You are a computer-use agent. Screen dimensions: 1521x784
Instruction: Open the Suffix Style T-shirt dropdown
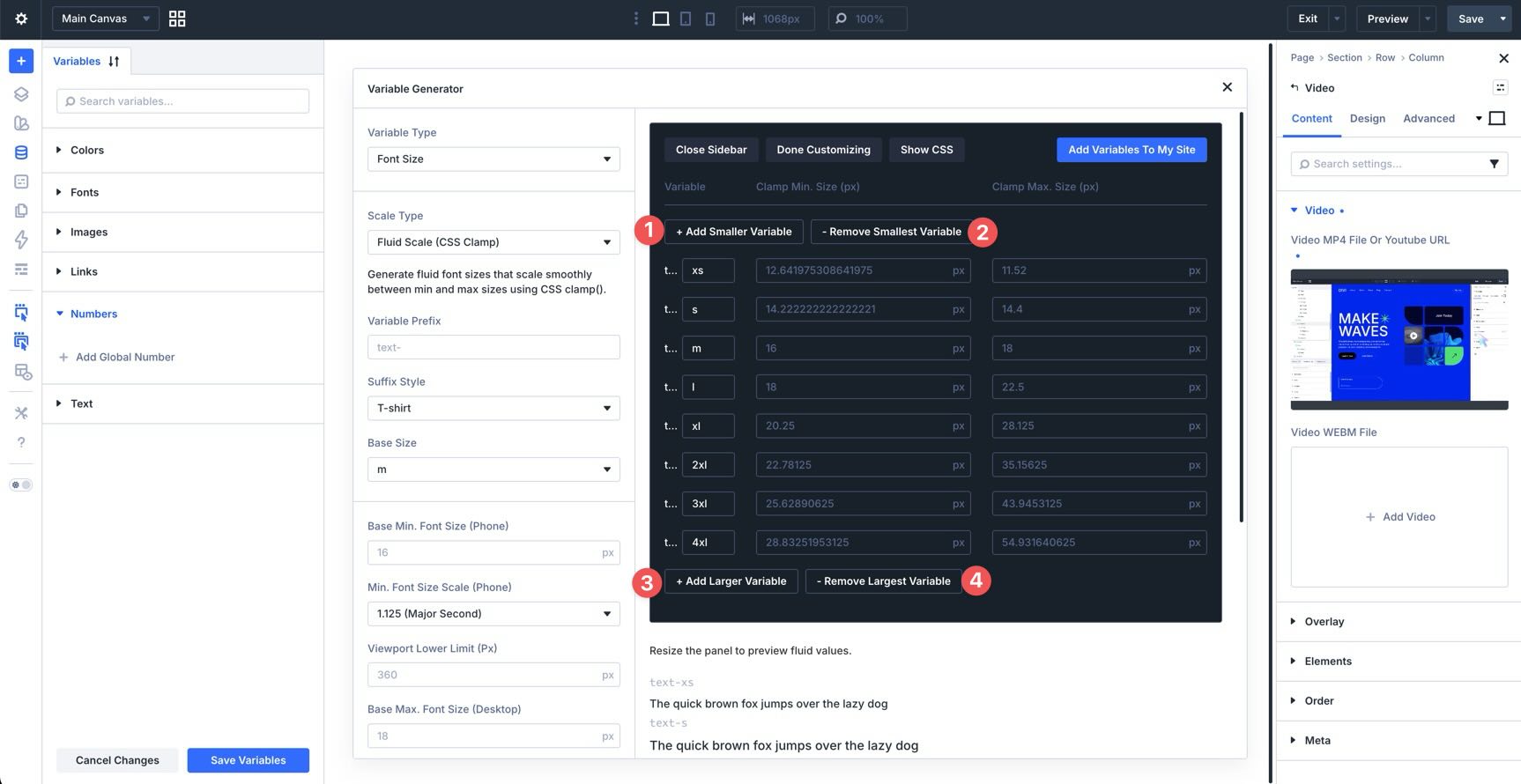pos(493,408)
